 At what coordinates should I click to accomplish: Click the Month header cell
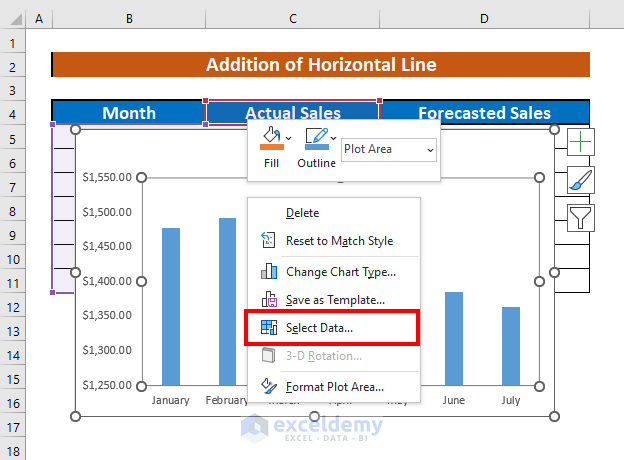click(x=129, y=113)
